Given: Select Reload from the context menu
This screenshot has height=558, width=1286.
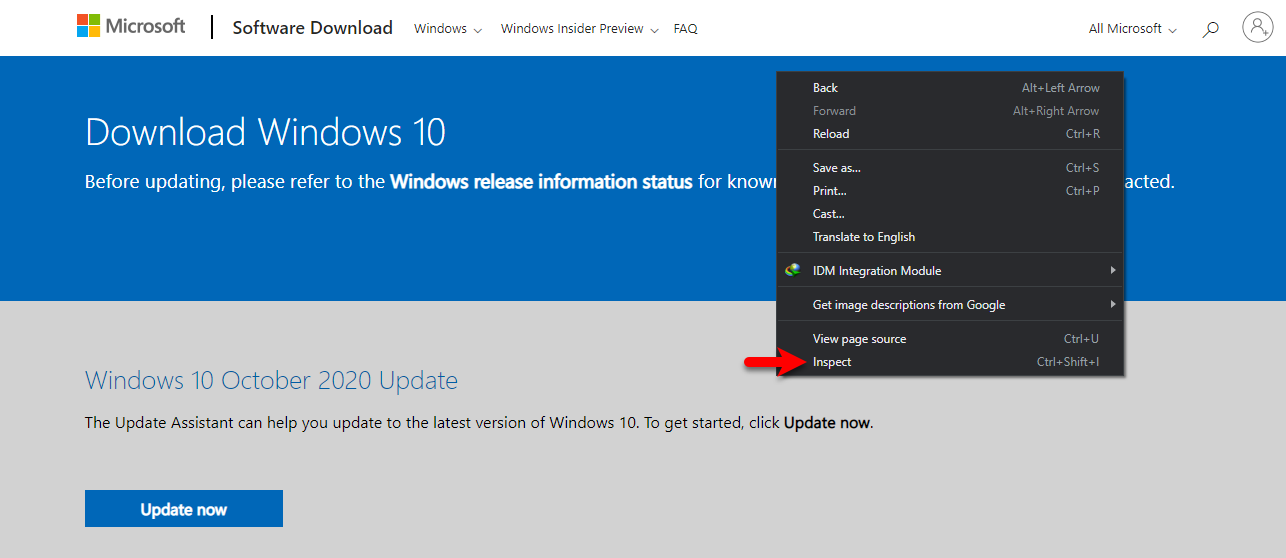Looking at the screenshot, I should 950,134.
